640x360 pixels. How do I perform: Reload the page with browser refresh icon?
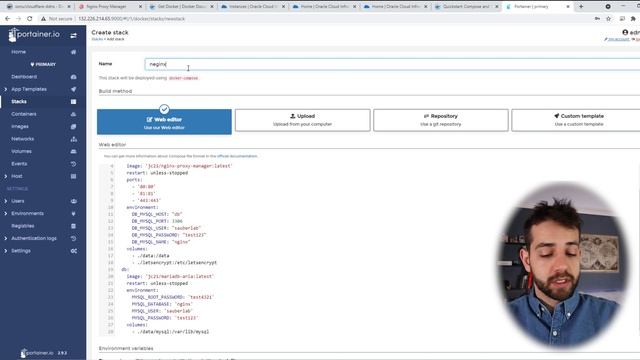pyautogui.click(x=29, y=19)
